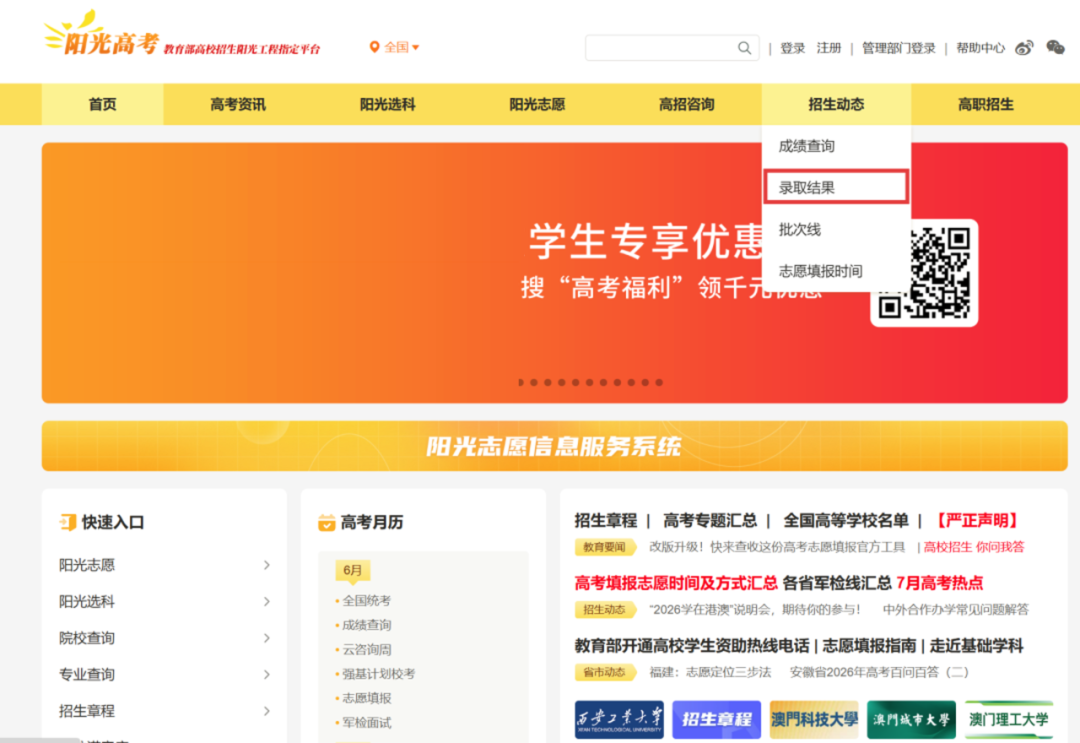Open 澳門科技大學 tile
This screenshot has width=1080, height=743.
[814, 720]
